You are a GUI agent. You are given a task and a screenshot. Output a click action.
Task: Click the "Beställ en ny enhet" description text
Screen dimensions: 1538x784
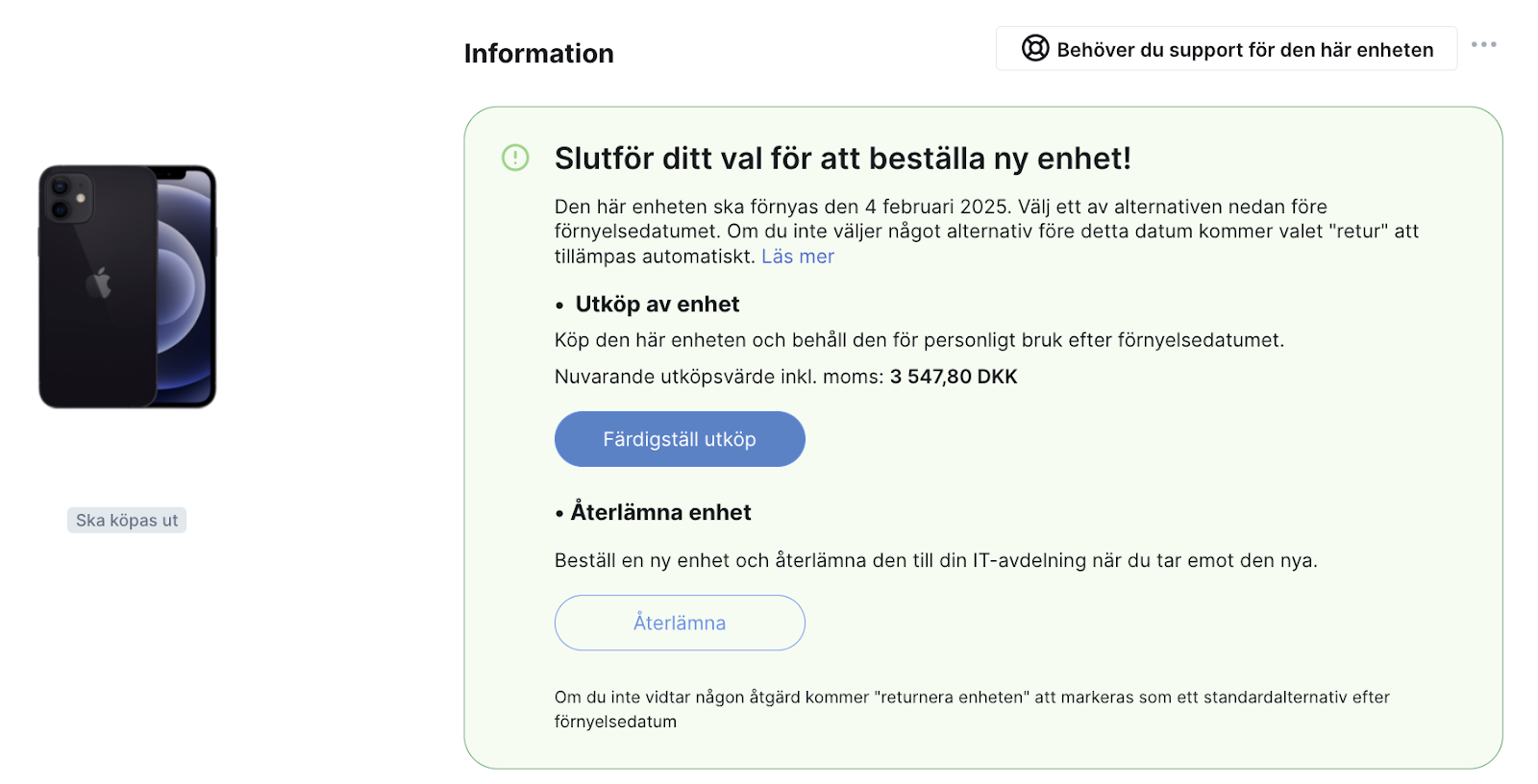pyautogui.click(x=936, y=560)
